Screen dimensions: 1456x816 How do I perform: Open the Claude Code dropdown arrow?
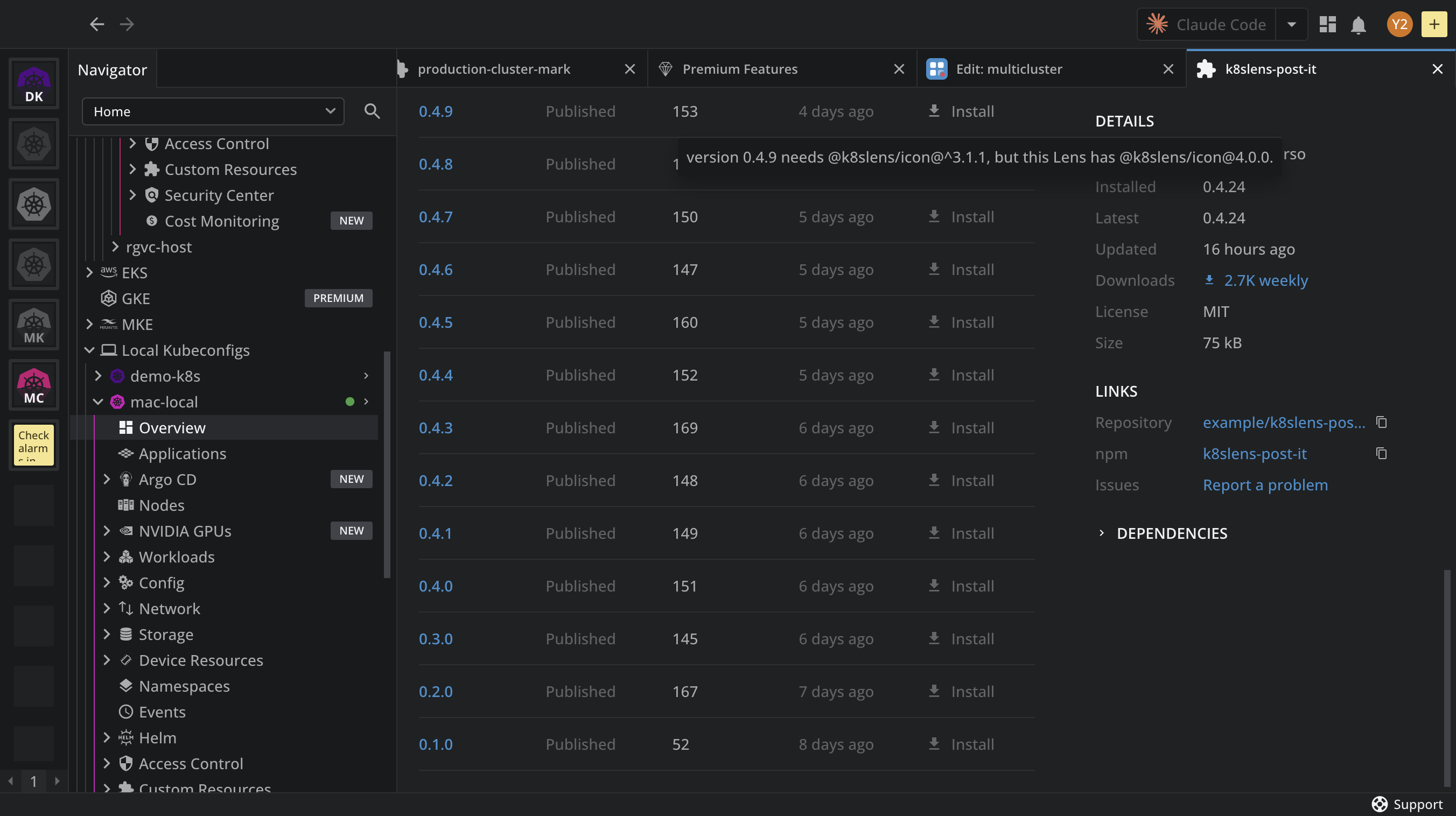coord(1292,24)
